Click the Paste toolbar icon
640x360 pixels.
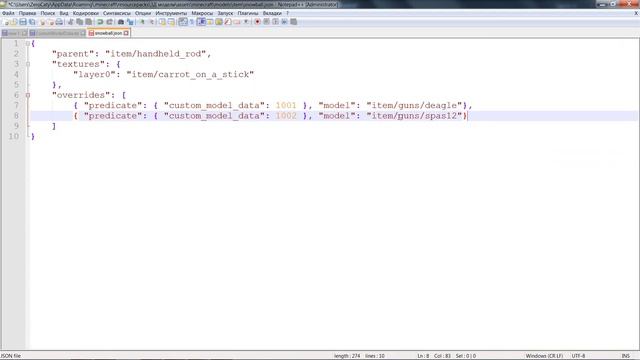(x=88, y=22)
